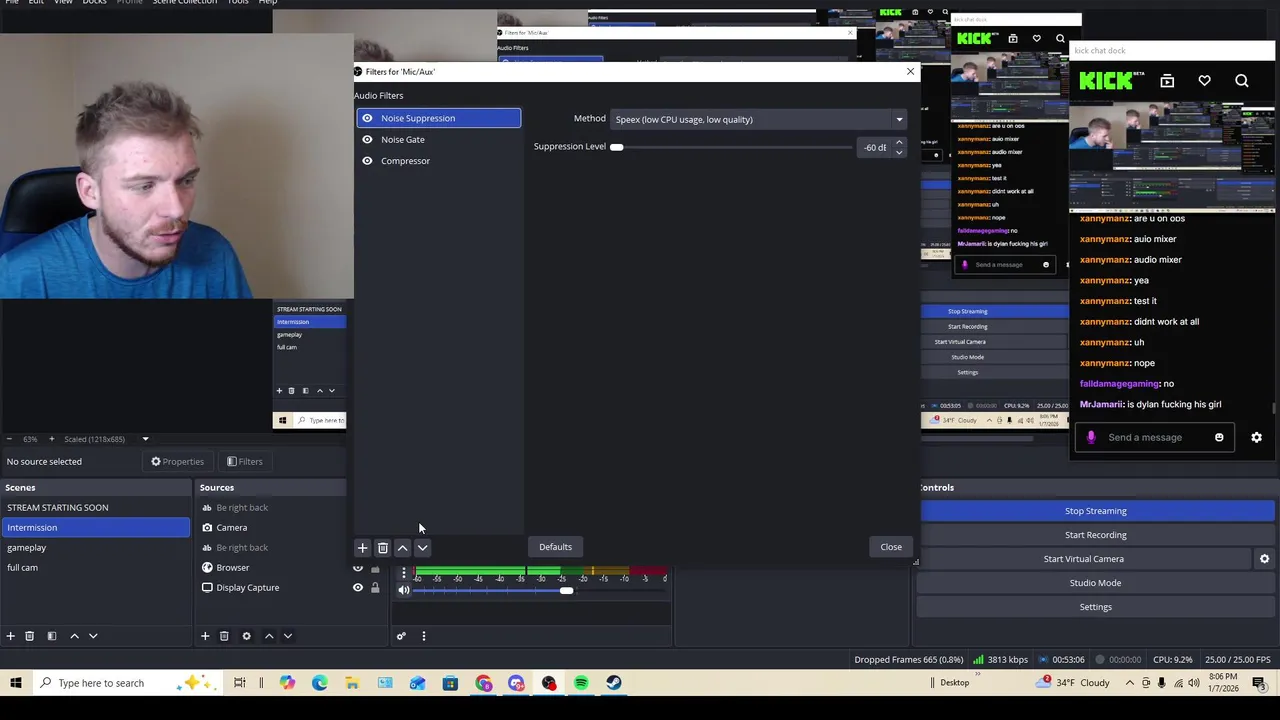Image resolution: width=1280 pixels, height=720 pixels.
Task: Open the Scene Collection menu
Action: [184, 2]
